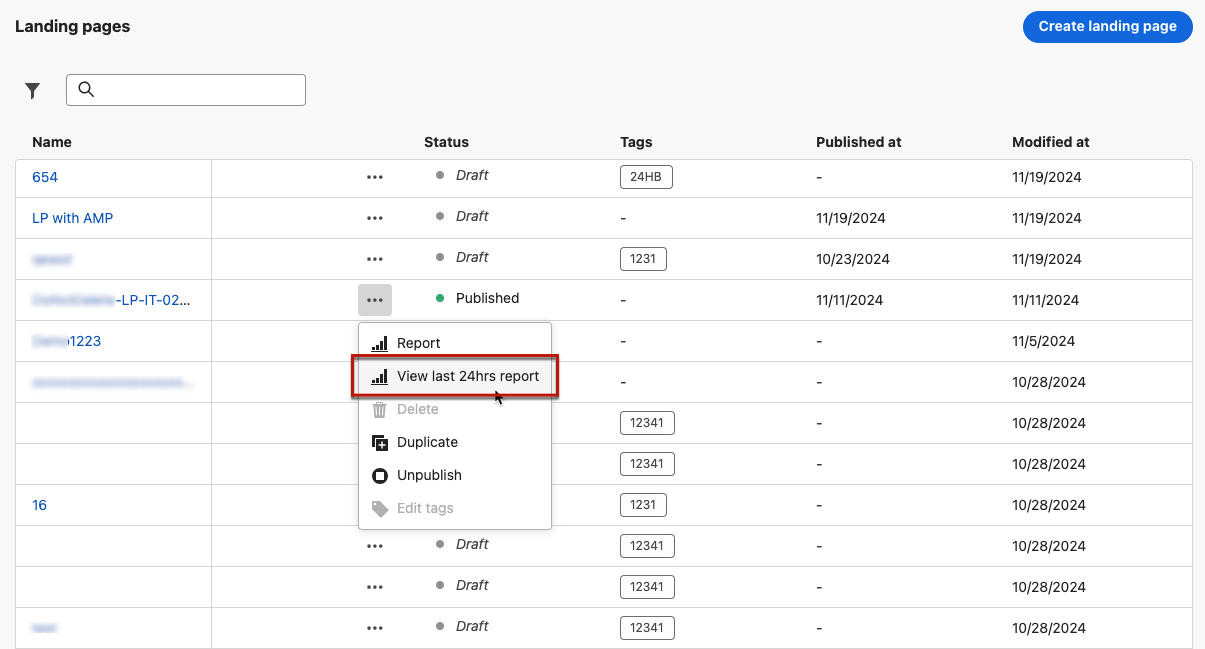Viewport: 1205px width, 649px height.
Task: Open the more actions menu for LP with AMP
Action: (375, 218)
